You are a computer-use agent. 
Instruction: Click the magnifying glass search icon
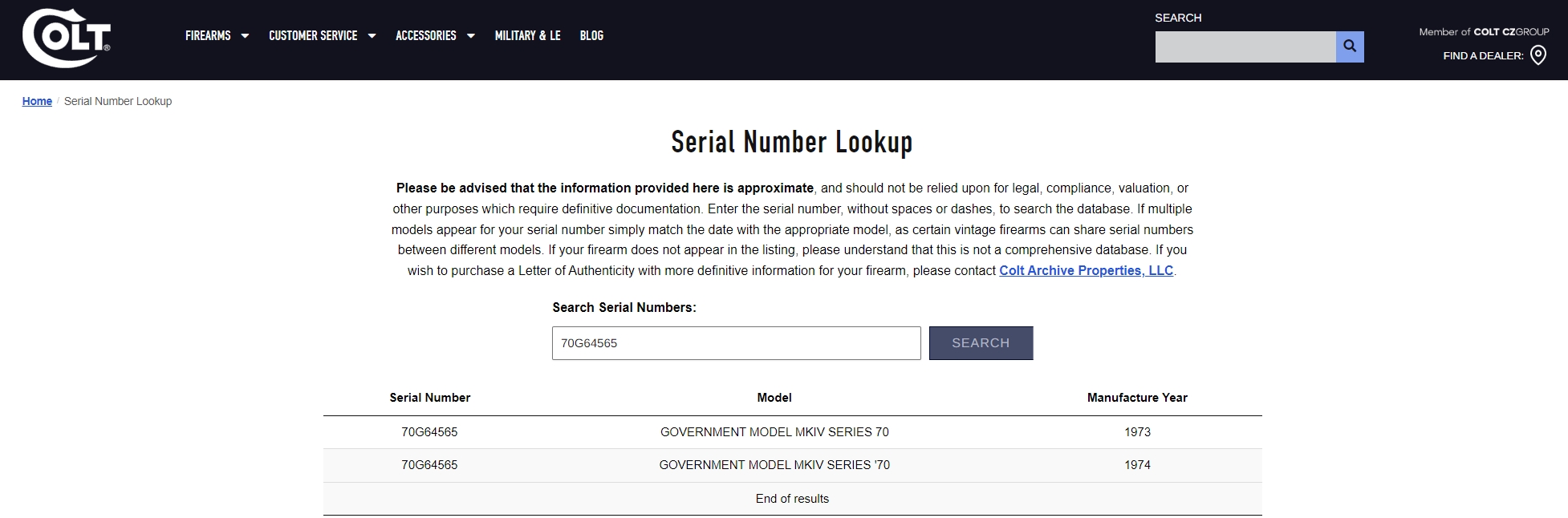1349,47
